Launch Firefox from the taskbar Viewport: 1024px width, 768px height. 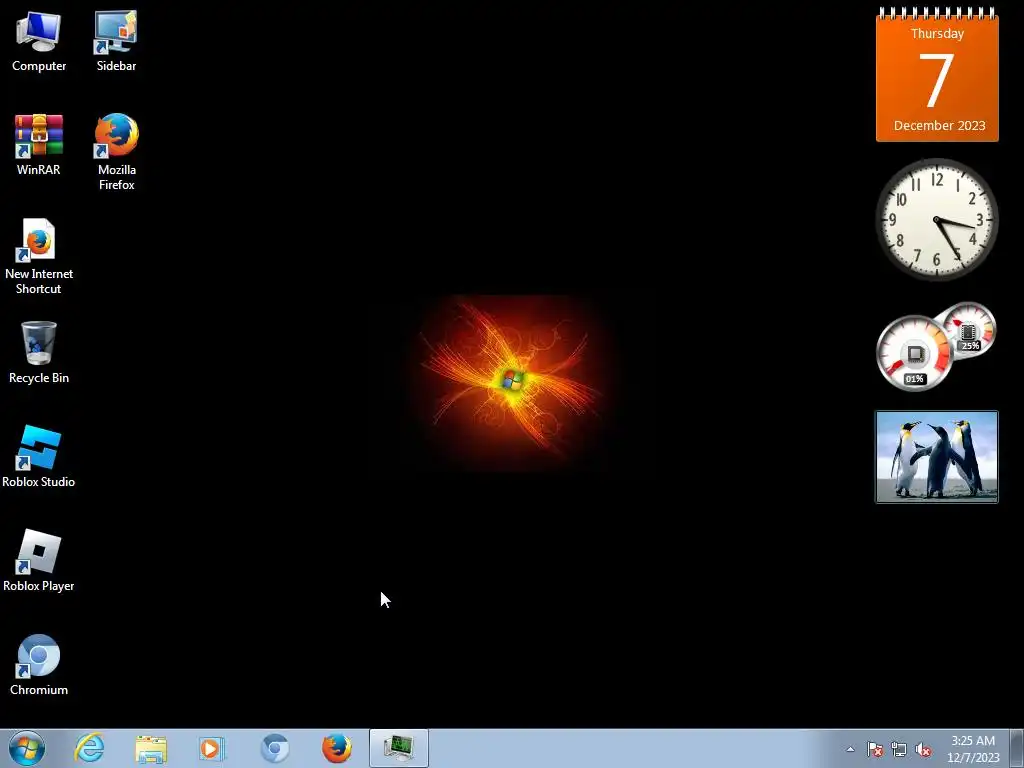pyautogui.click(x=336, y=748)
